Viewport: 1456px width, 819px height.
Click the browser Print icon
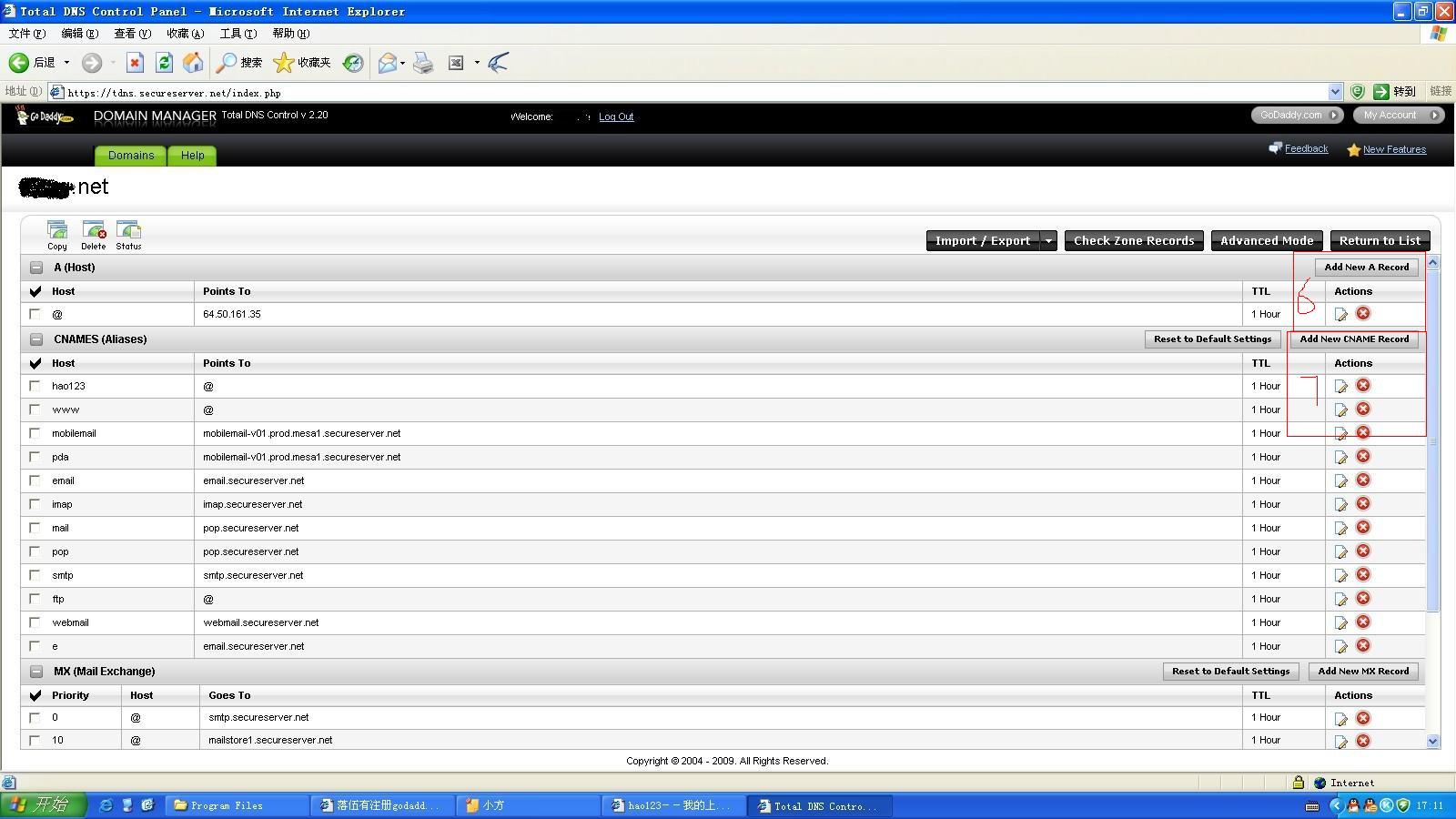pos(423,62)
